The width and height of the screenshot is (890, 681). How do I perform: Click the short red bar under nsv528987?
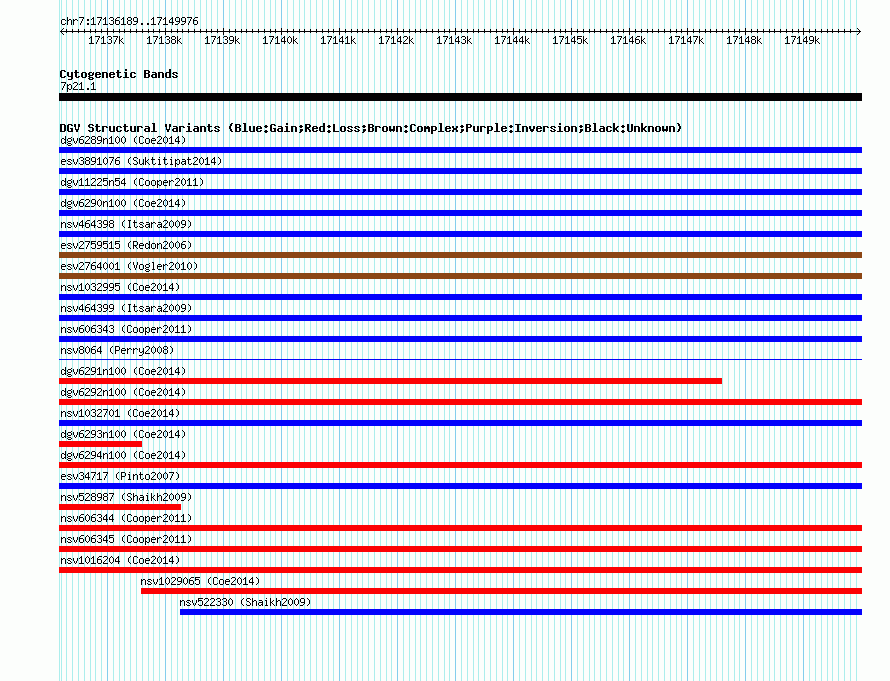pyautogui.click(x=120, y=507)
